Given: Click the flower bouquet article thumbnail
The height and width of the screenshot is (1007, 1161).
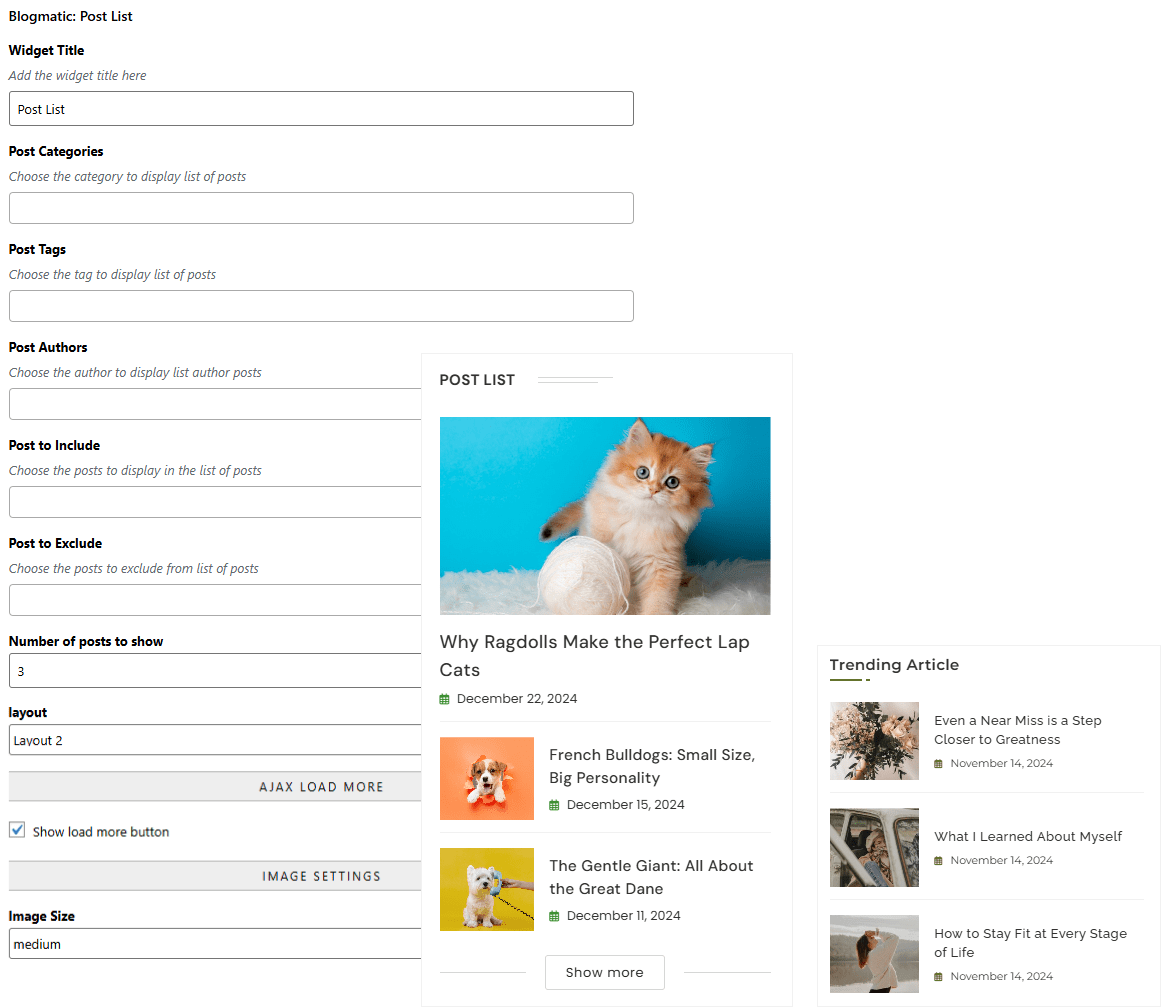Looking at the screenshot, I should coord(874,741).
